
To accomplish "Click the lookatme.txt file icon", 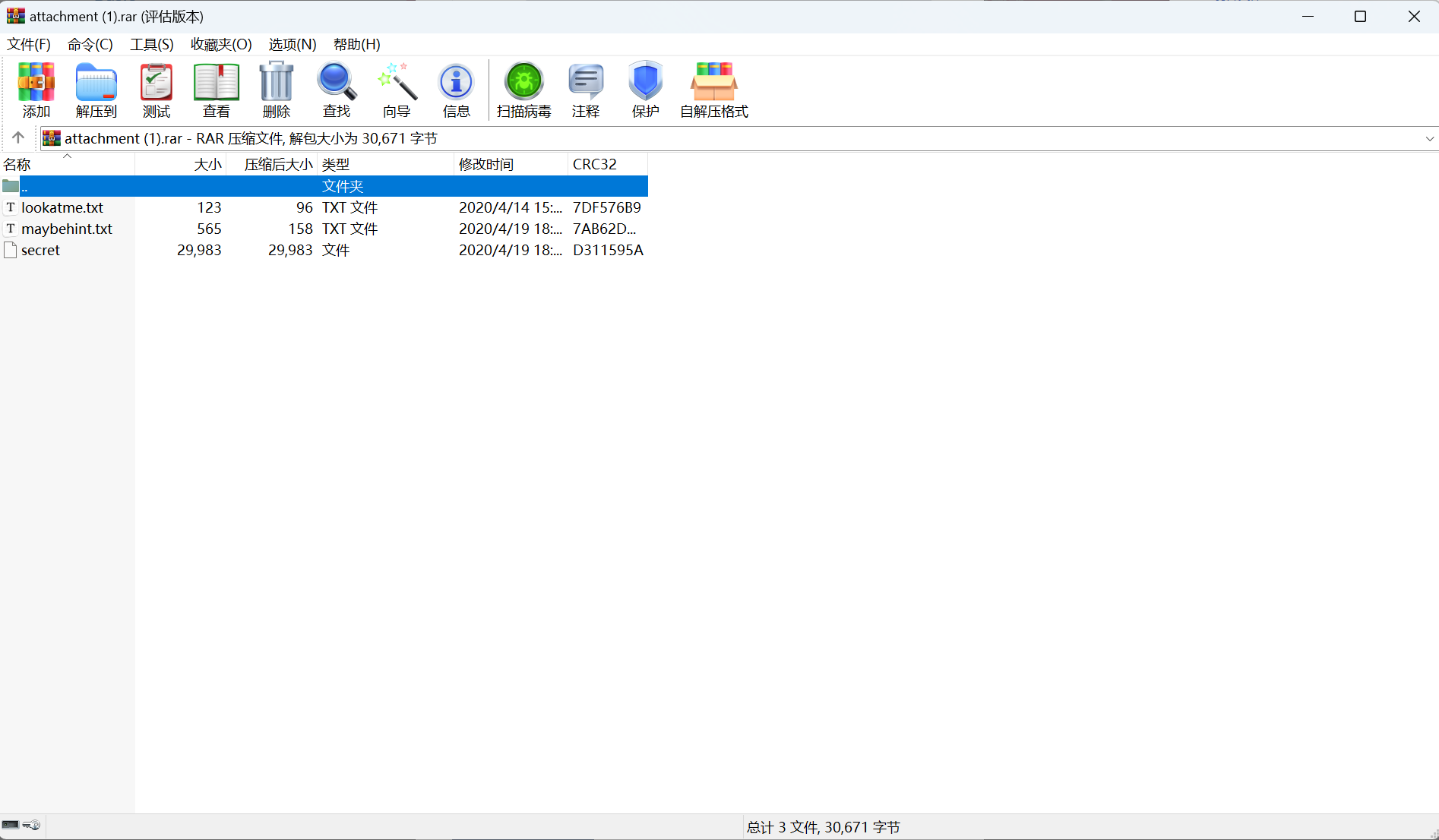I will pyautogui.click(x=11, y=207).
